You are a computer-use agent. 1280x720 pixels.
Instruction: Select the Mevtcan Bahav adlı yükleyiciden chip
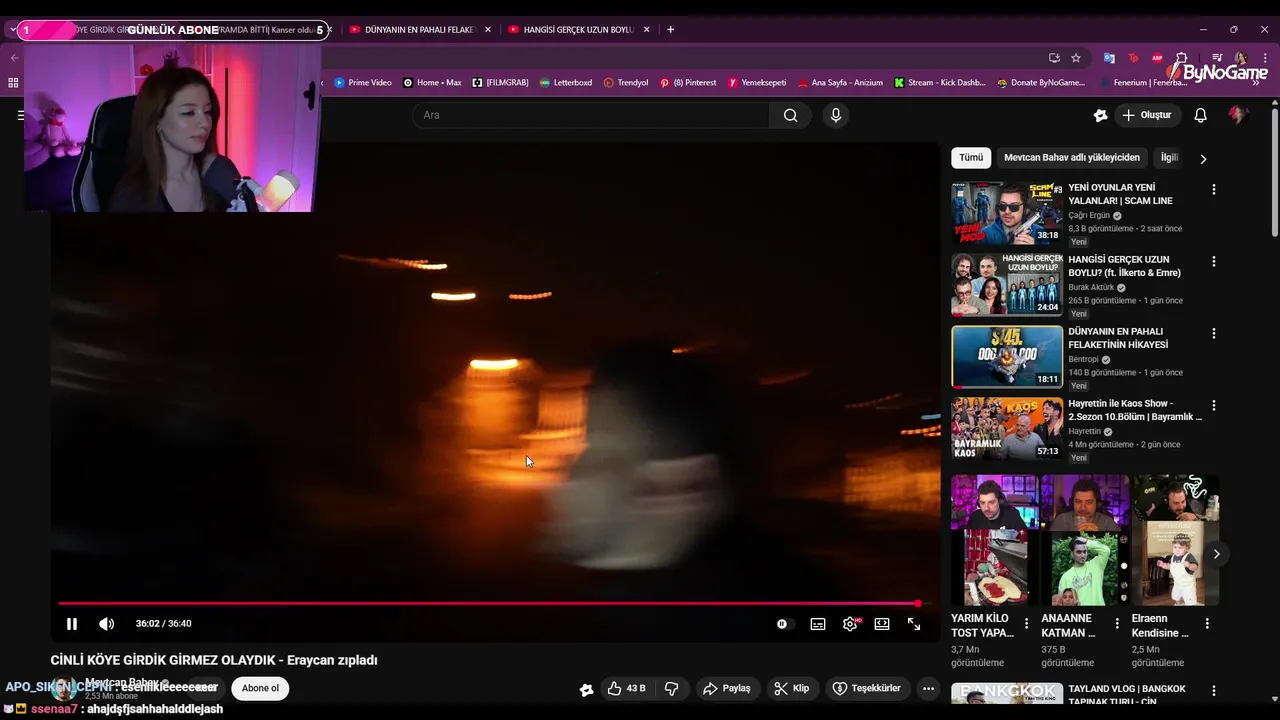(1072, 158)
